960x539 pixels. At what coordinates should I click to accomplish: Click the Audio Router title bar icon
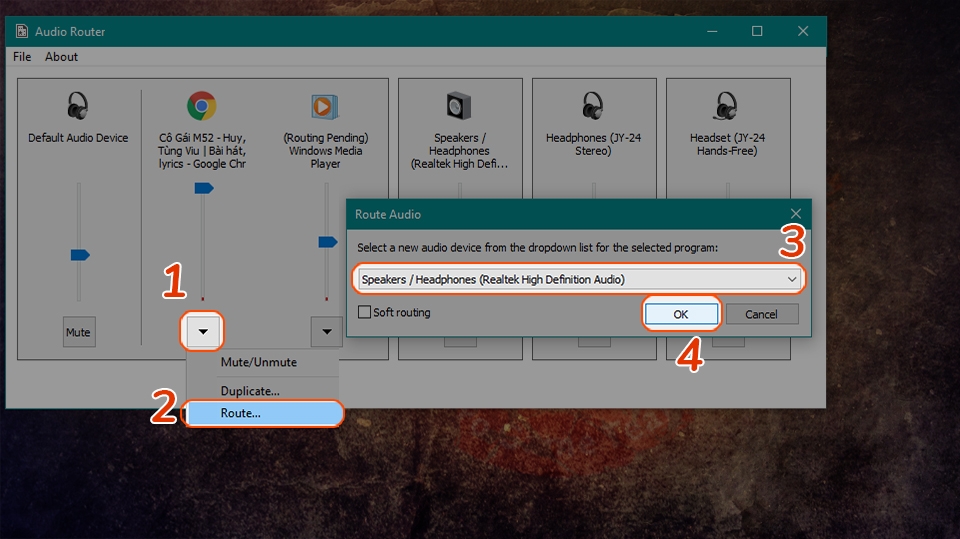click(22, 31)
